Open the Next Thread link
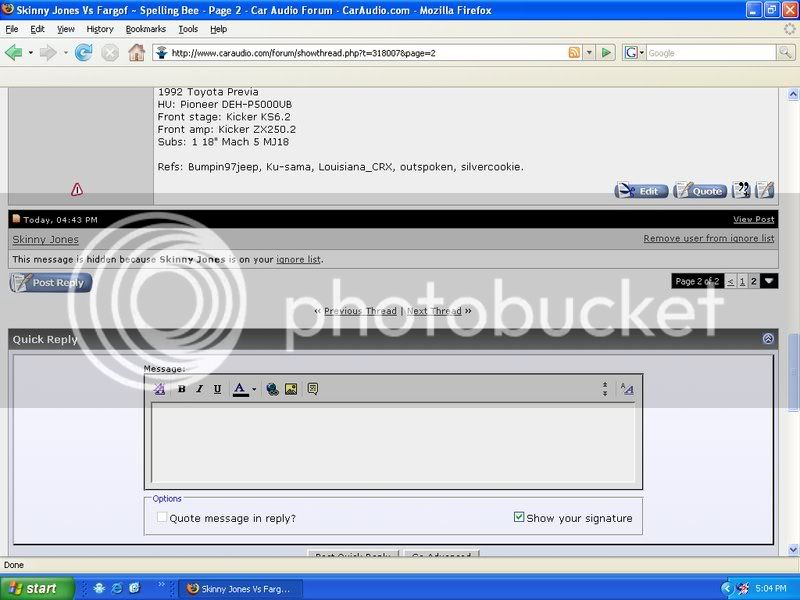The width and height of the screenshot is (800, 600). [434, 311]
